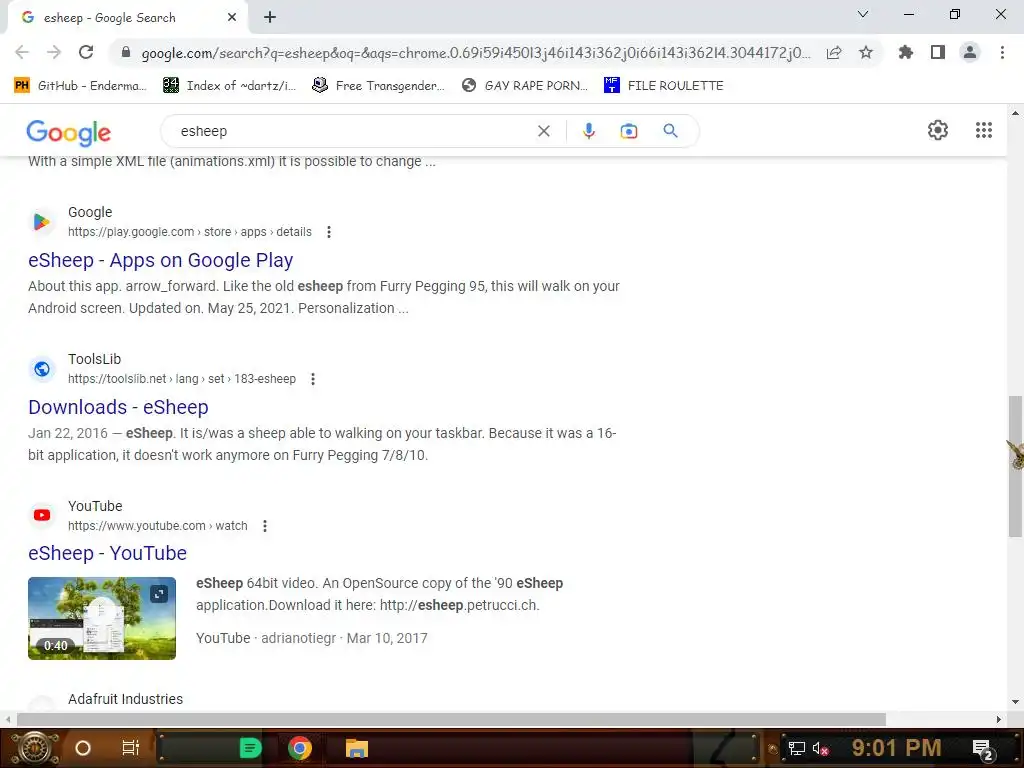
Task: Click the scroll-left arrow
Action: [8, 719]
